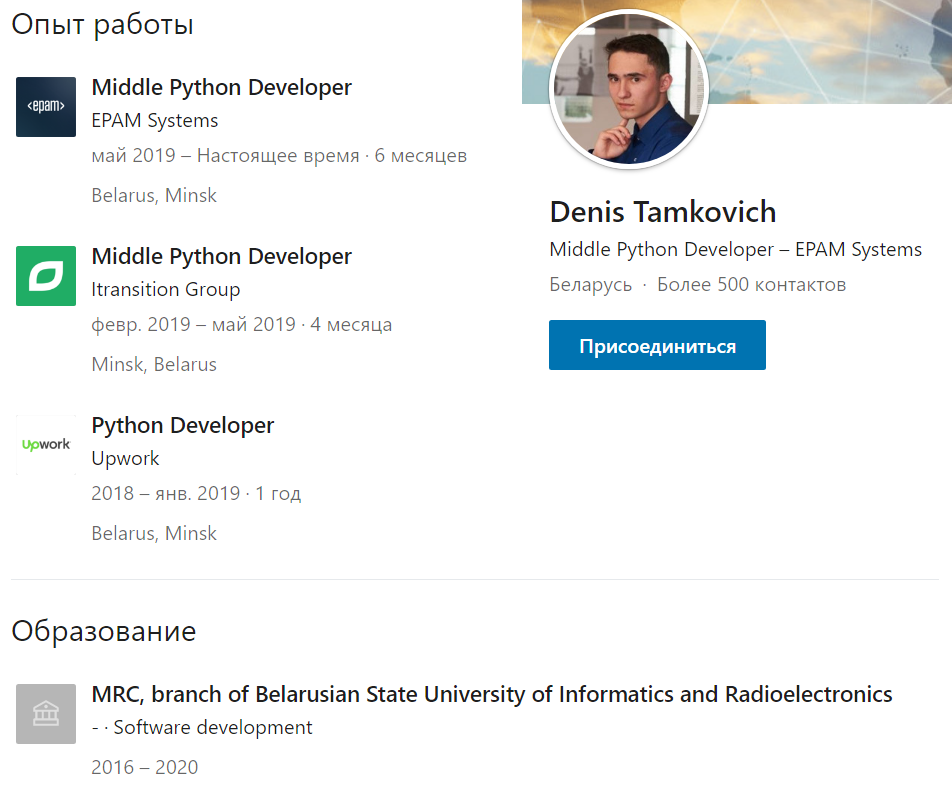Image resolution: width=952 pixels, height=792 pixels.
Task: Click the headline Middle Python Developer – EPAM Systems
Action: click(x=735, y=250)
